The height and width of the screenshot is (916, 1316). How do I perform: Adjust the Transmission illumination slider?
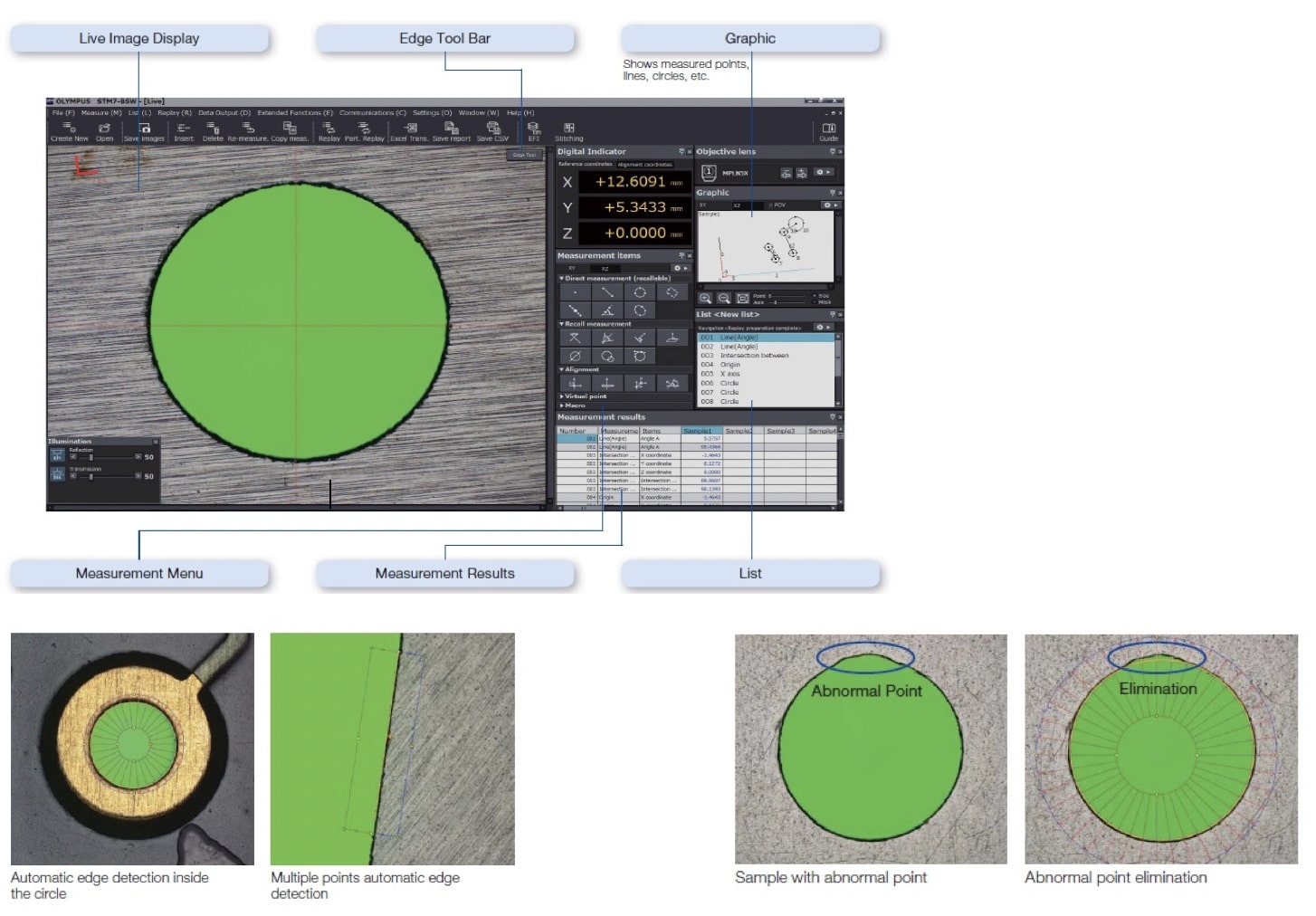tap(91, 476)
